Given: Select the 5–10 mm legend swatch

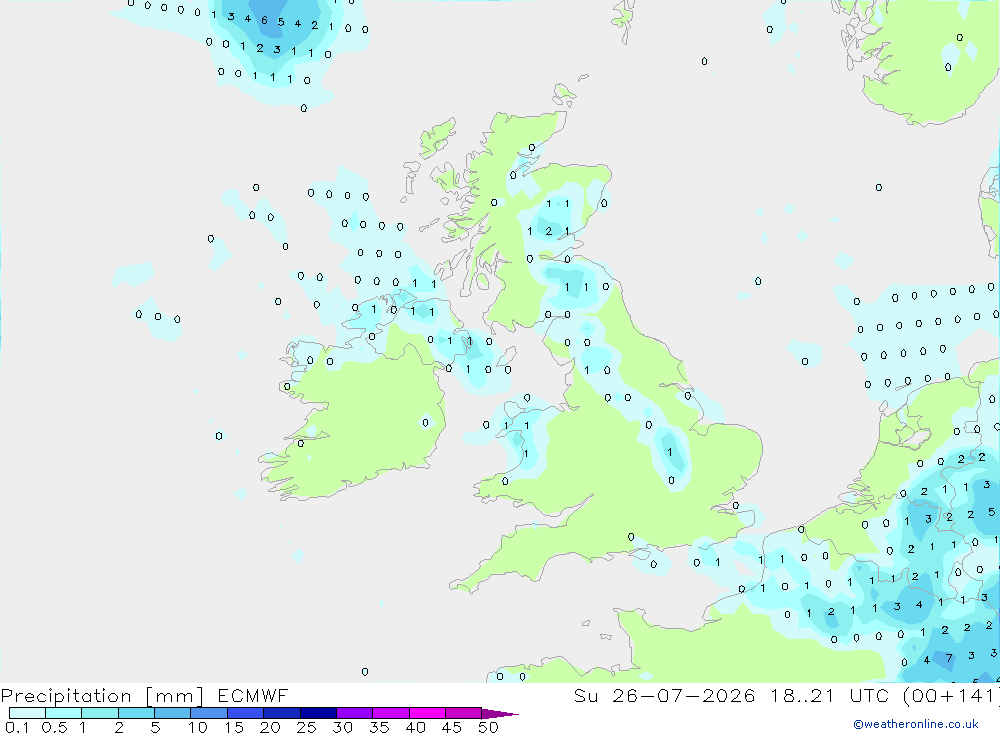Looking at the screenshot, I should 172,713.
